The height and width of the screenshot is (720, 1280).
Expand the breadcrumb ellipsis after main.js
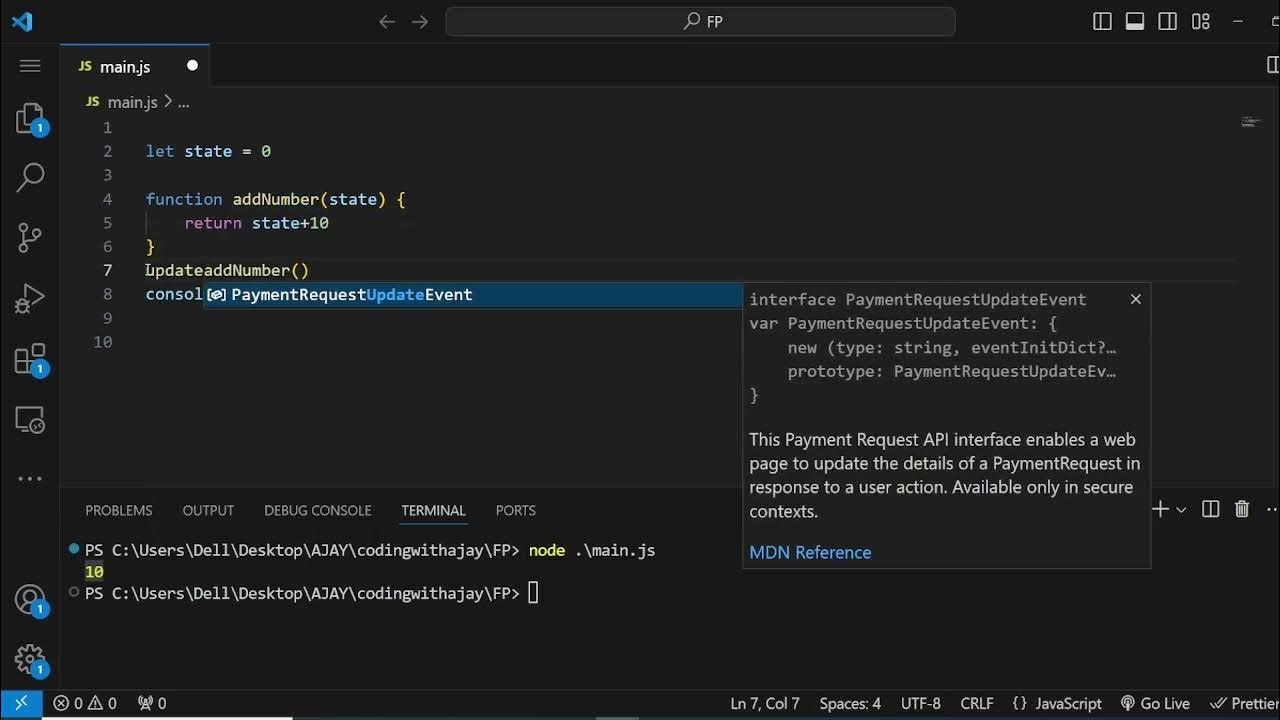point(183,102)
